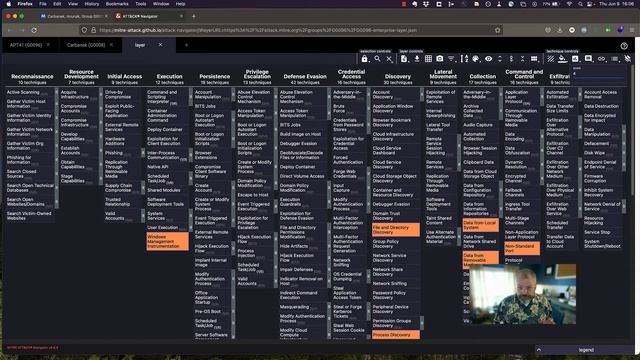Viewport: 640px width, 360px height.
Task: Close the APT41 (G0096) layer tab
Action: tap(48, 45)
